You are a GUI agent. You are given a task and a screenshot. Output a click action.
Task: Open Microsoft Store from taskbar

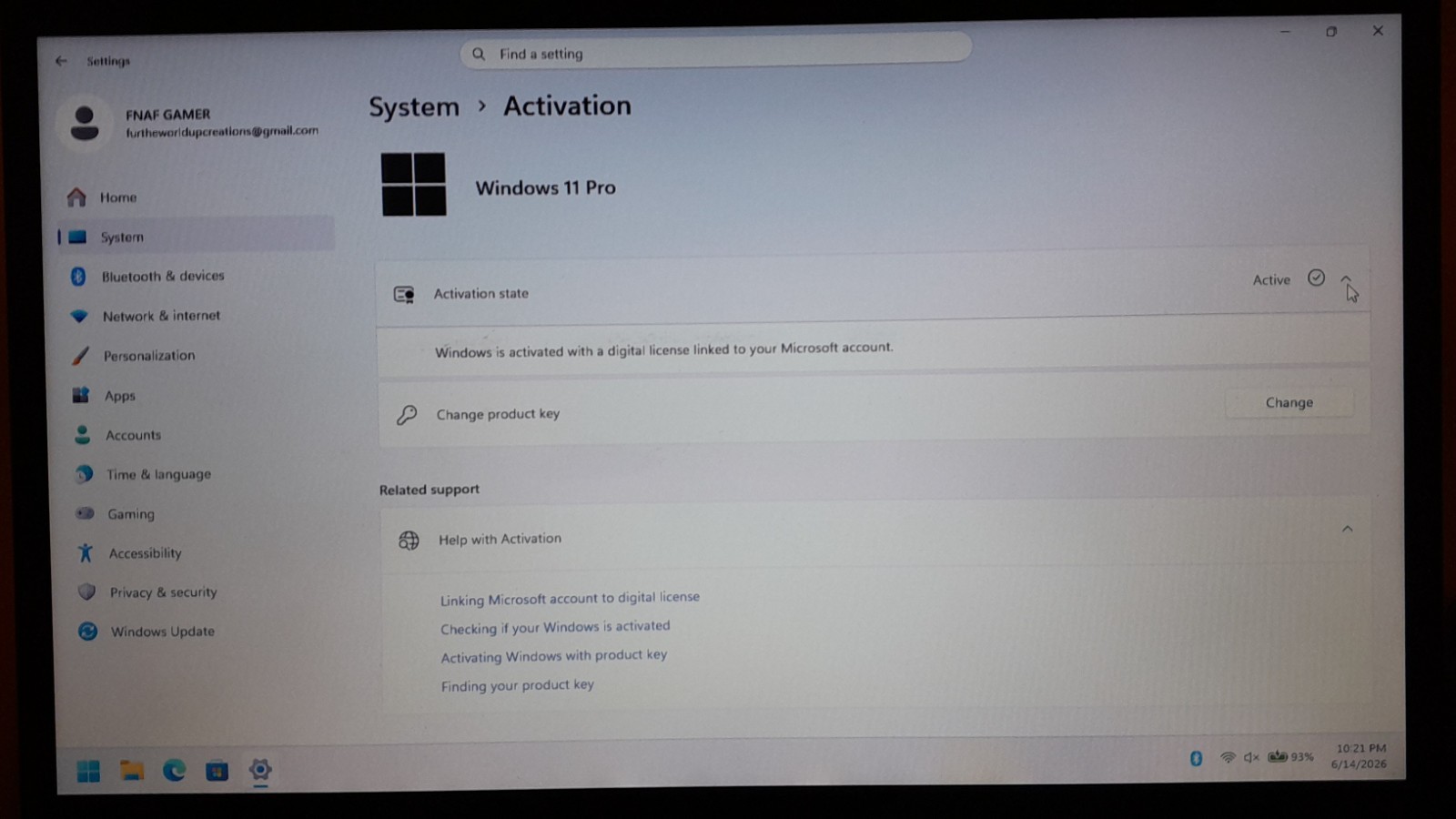[x=217, y=772]
